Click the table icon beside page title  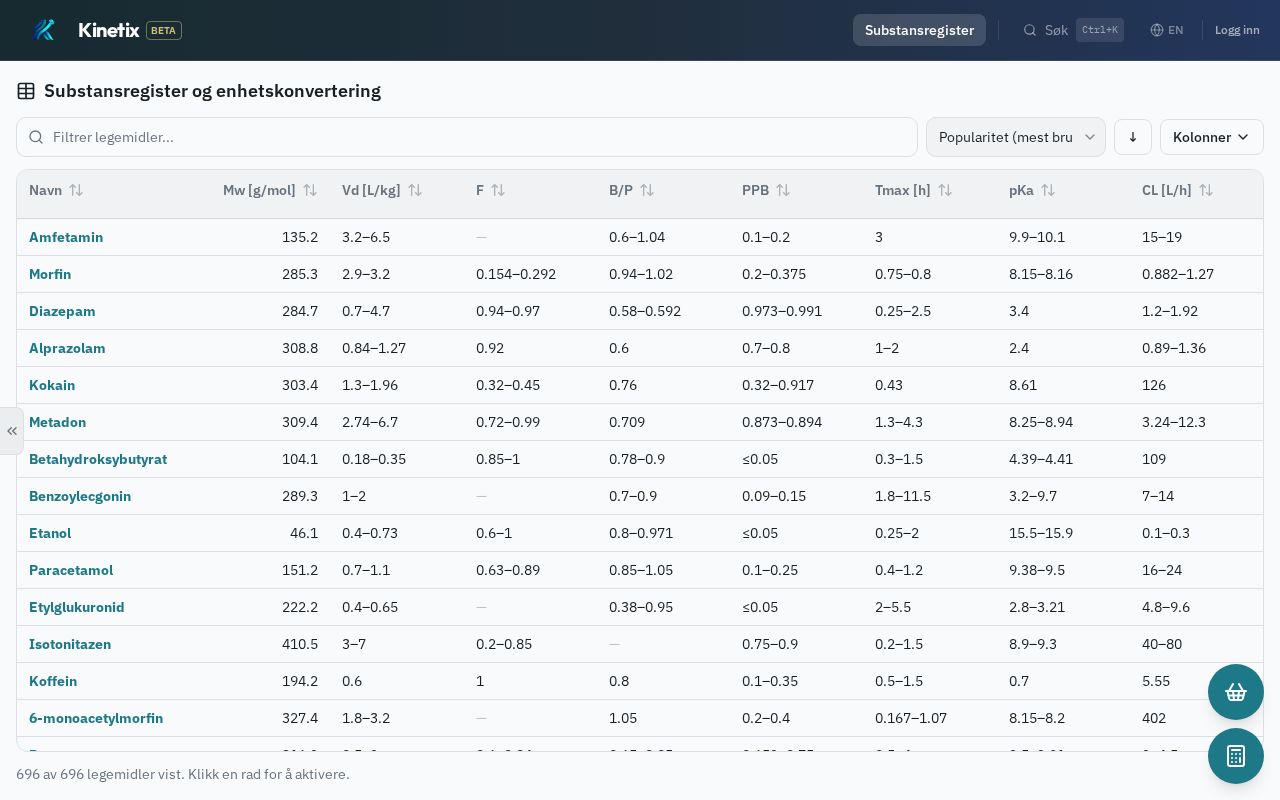[x=26, y=91]
